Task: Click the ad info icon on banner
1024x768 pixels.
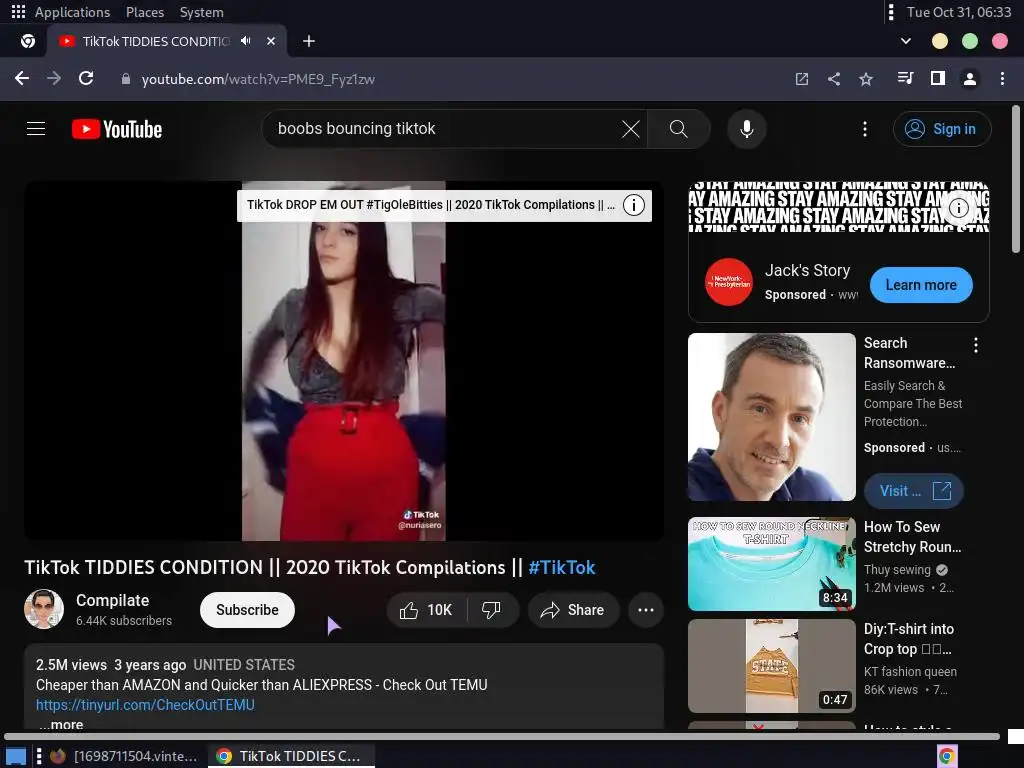Action: coord(958,208)
